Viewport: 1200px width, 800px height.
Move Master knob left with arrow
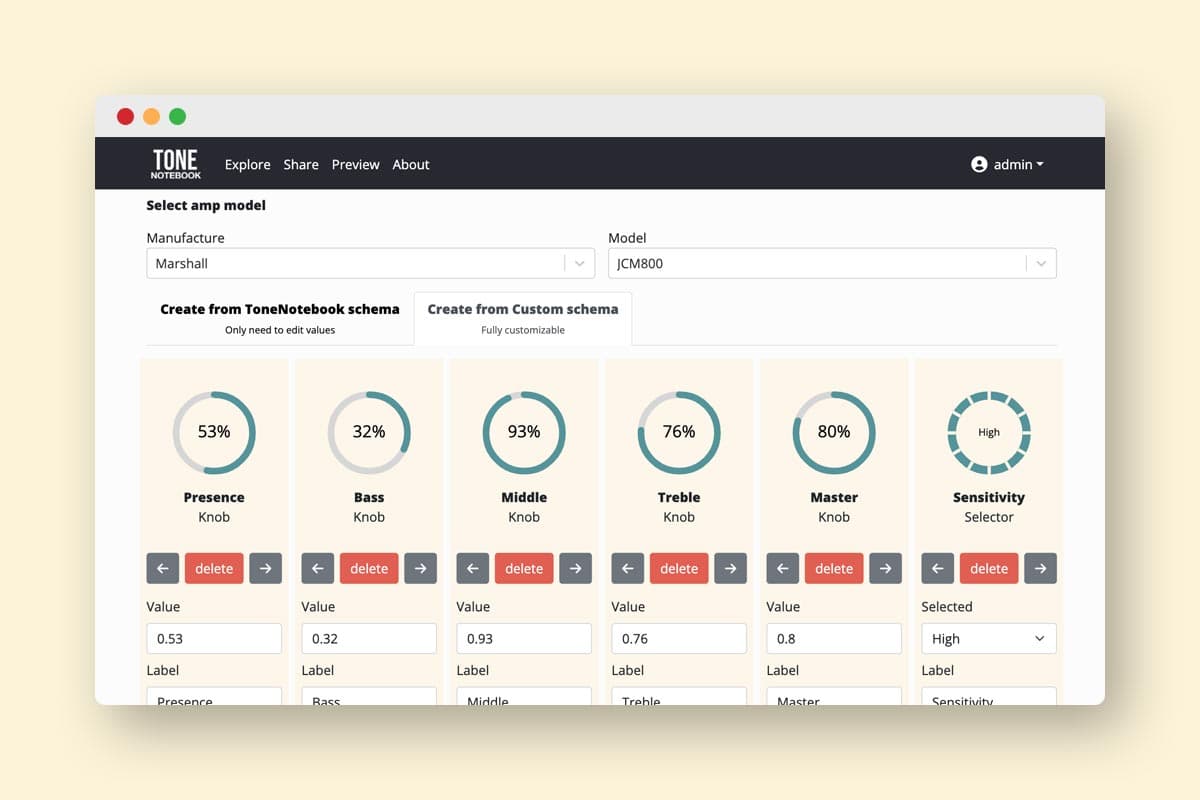783,568
